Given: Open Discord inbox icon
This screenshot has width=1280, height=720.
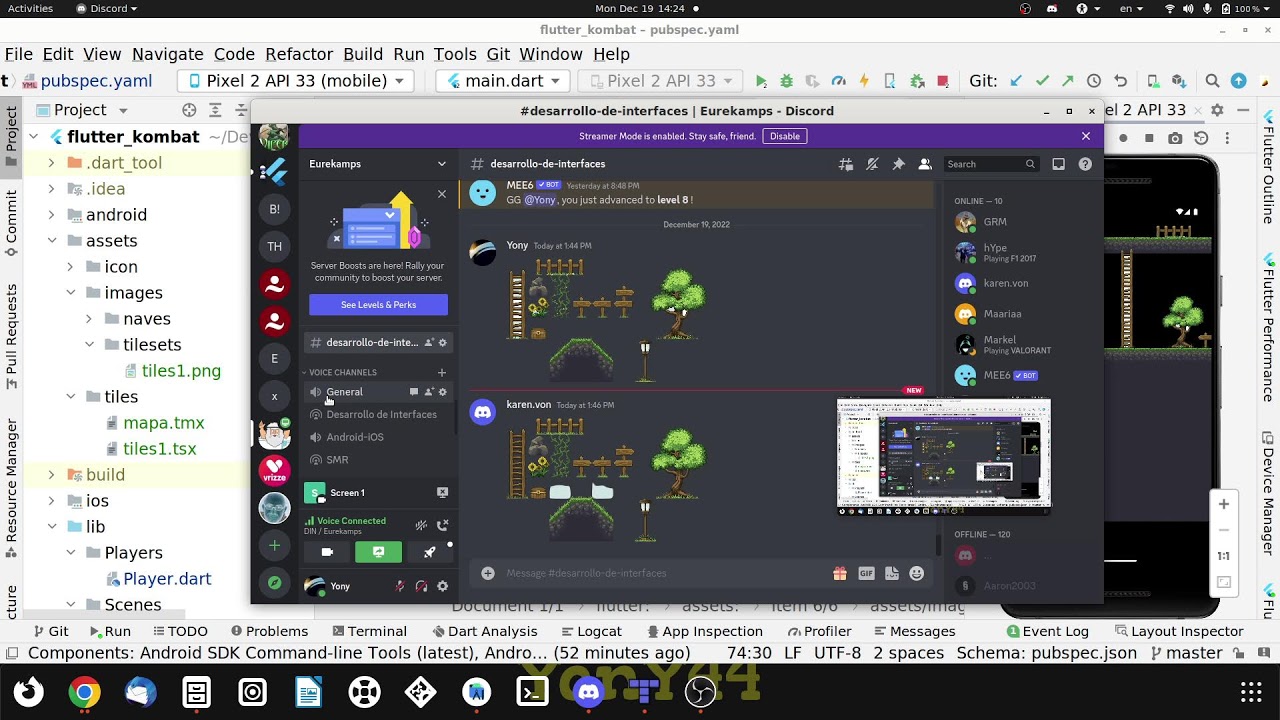Looking at the screenshot, I should tap(1058, 164).
